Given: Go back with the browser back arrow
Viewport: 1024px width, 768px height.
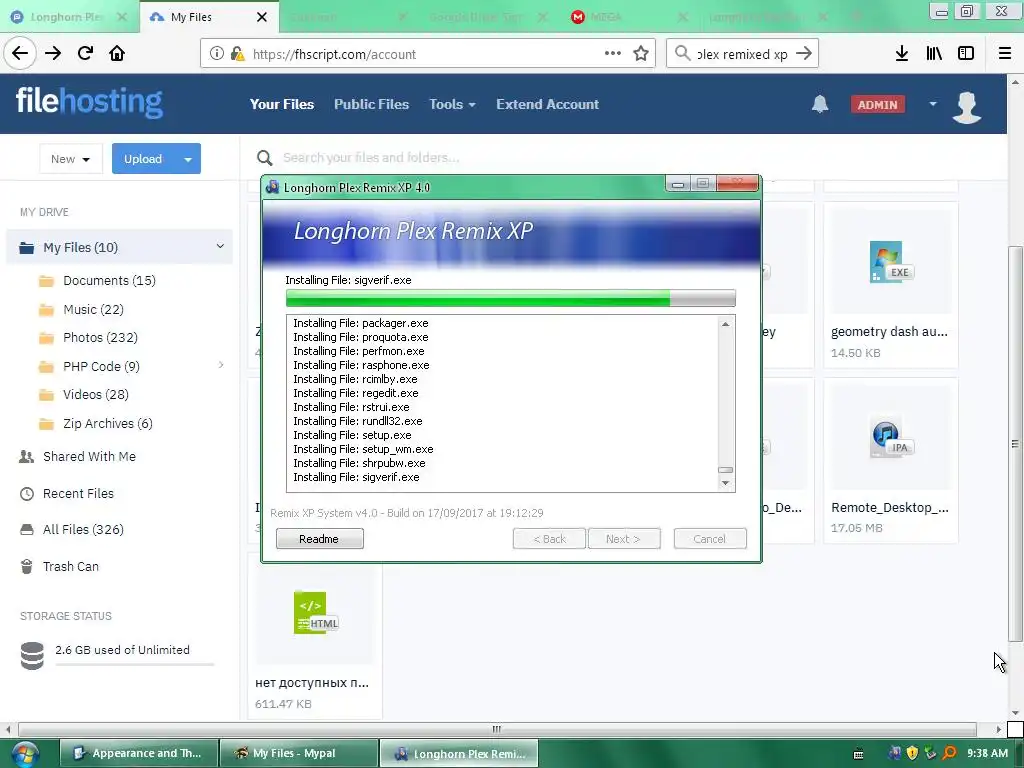Looking at the screenshot, I should (20, 54).
